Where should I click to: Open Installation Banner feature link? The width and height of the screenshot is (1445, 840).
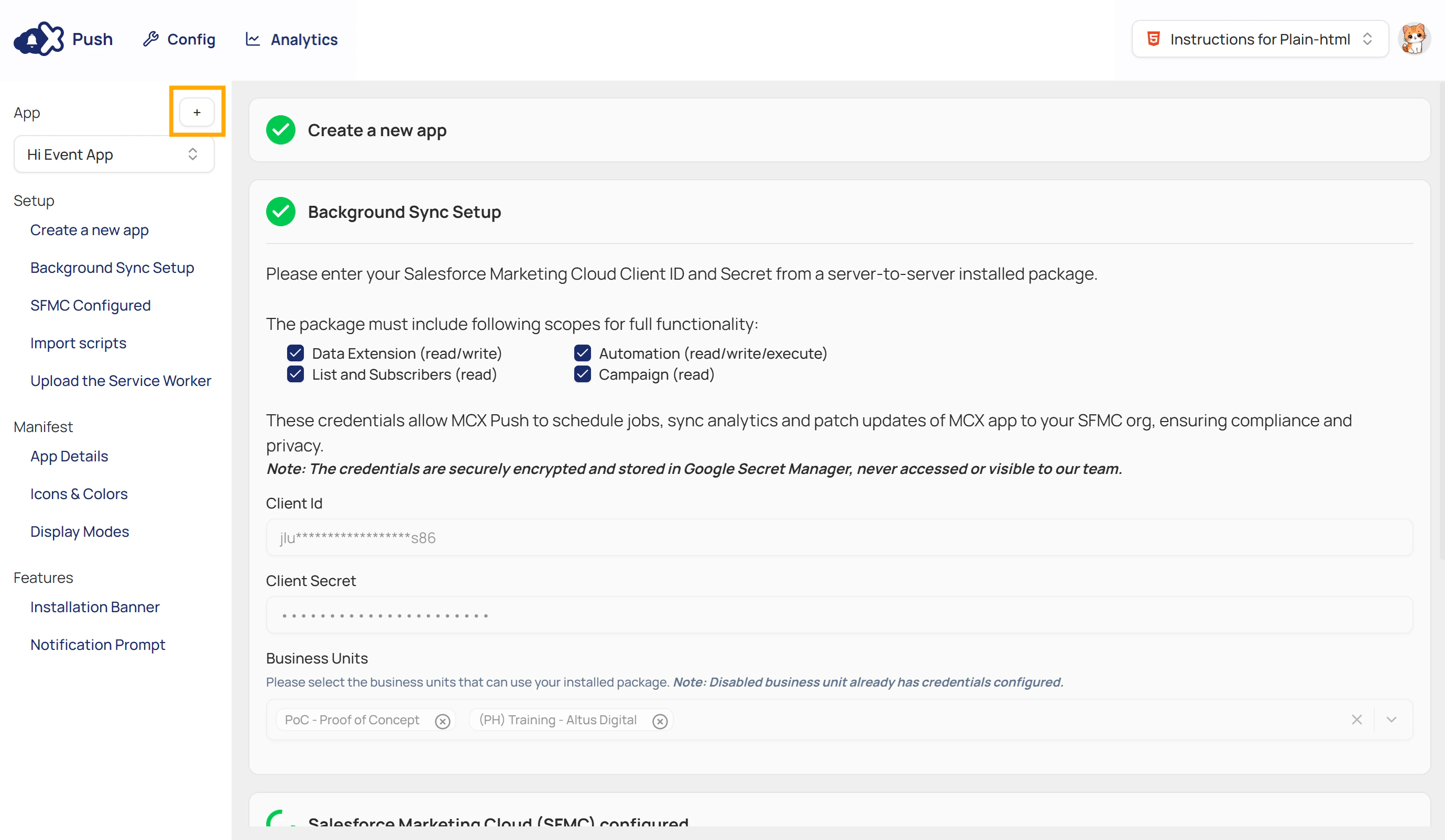[95, 607]
